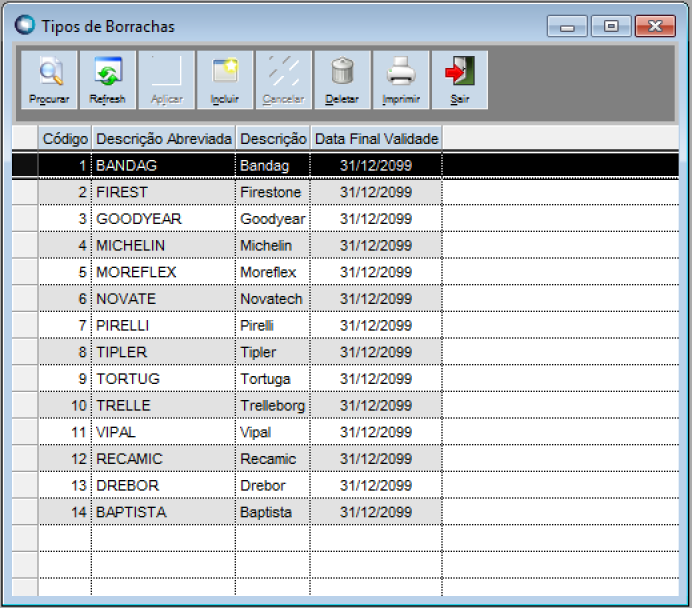Click the validity date in Trelleborg row

point(376,405)
